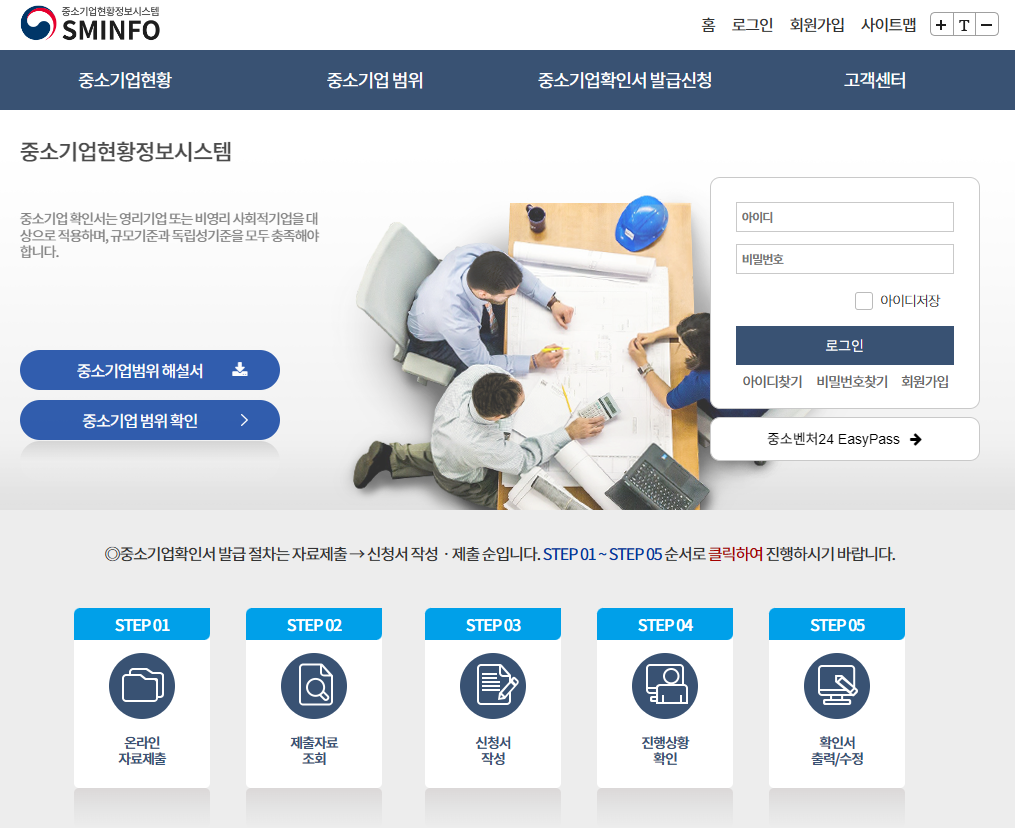The image size is (1015, 828).
Task: Open STEP 02 submitted documents search icon
Action: pos(314,686)
